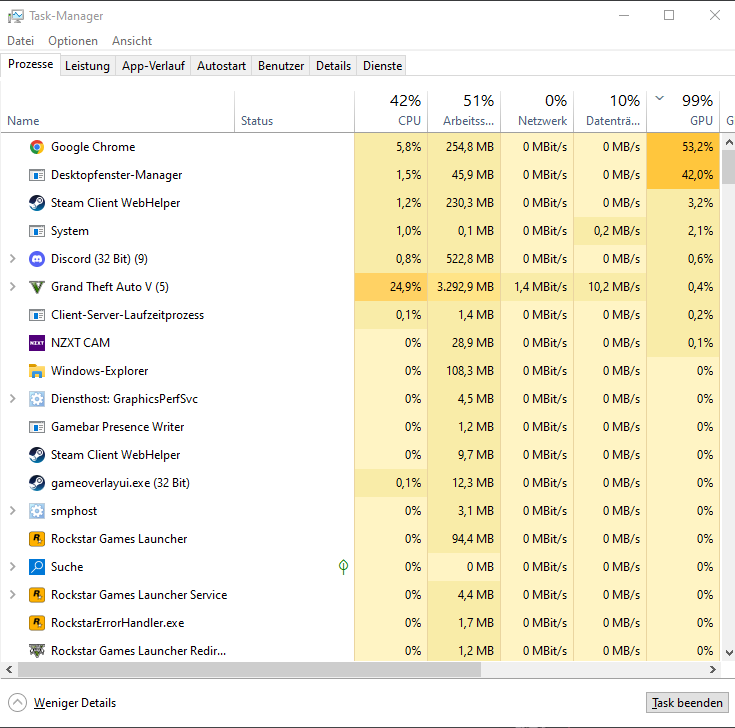Click the RockstarErrorHandler.exe icon
The width and height of the screenshot is (735, 728).
pos(37,623)
